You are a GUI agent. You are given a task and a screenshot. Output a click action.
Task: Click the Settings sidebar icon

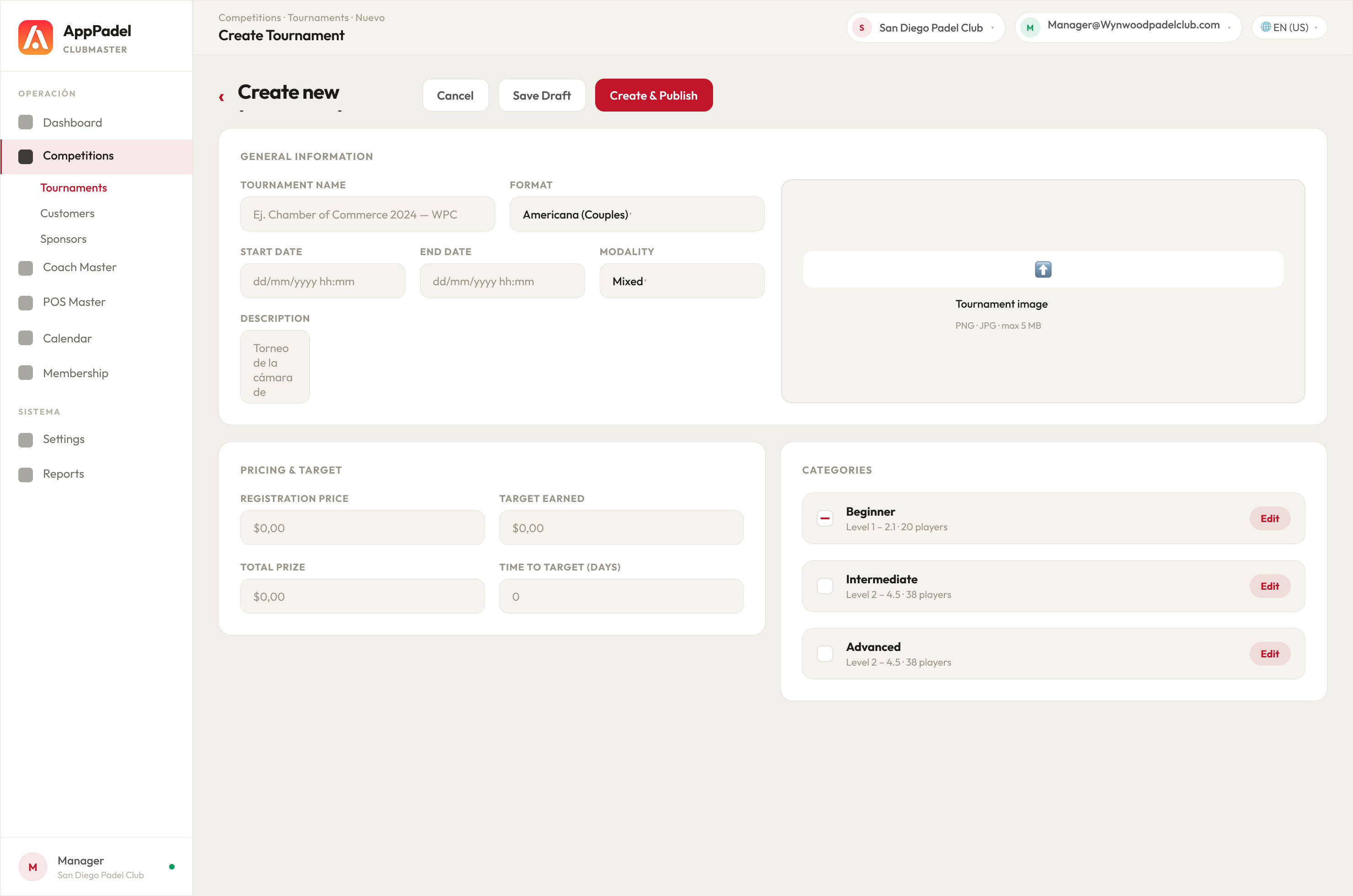point(26,439)
